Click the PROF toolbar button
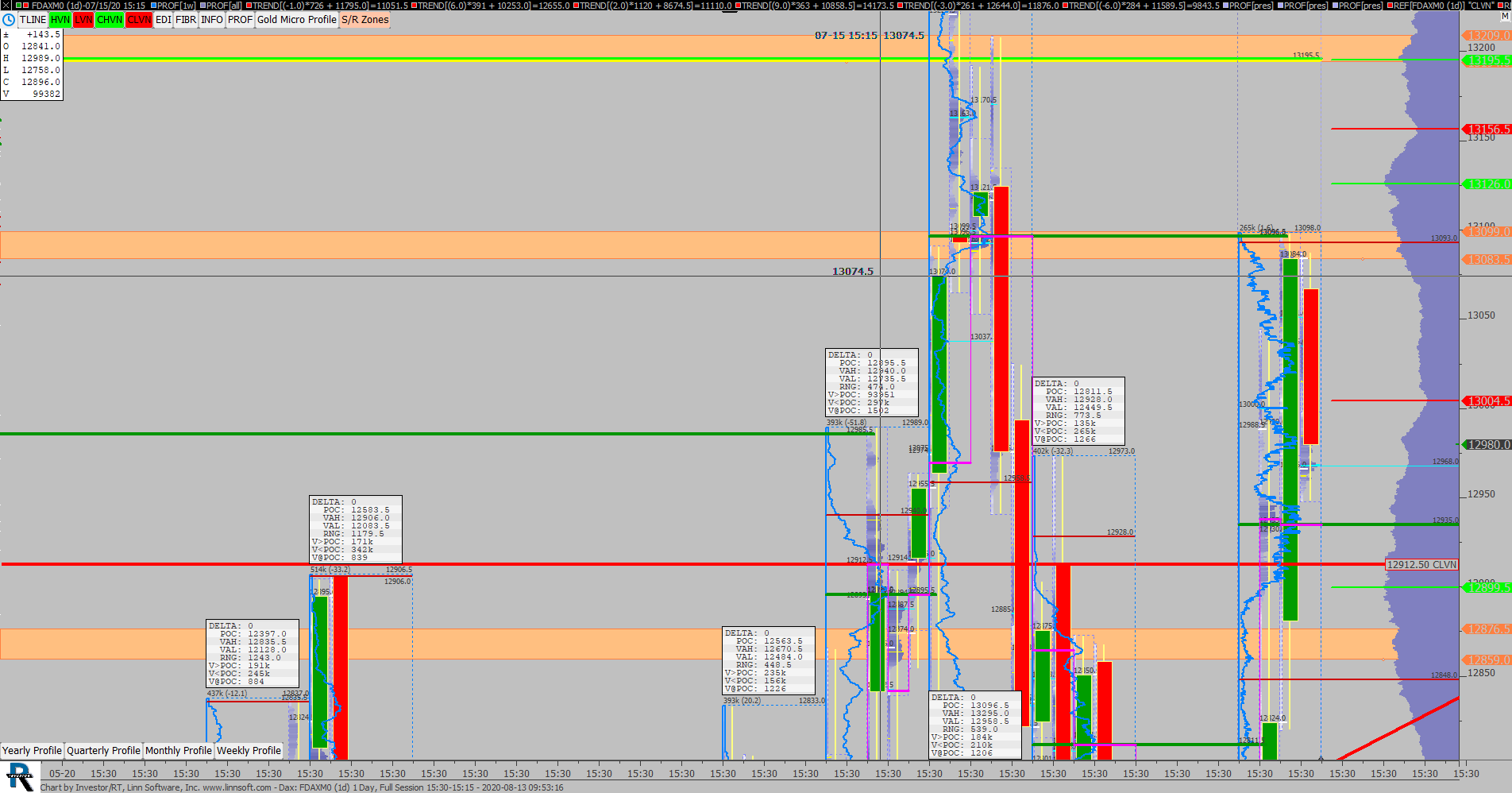Viewport: 1512px width, 793px height. [240, 20]
